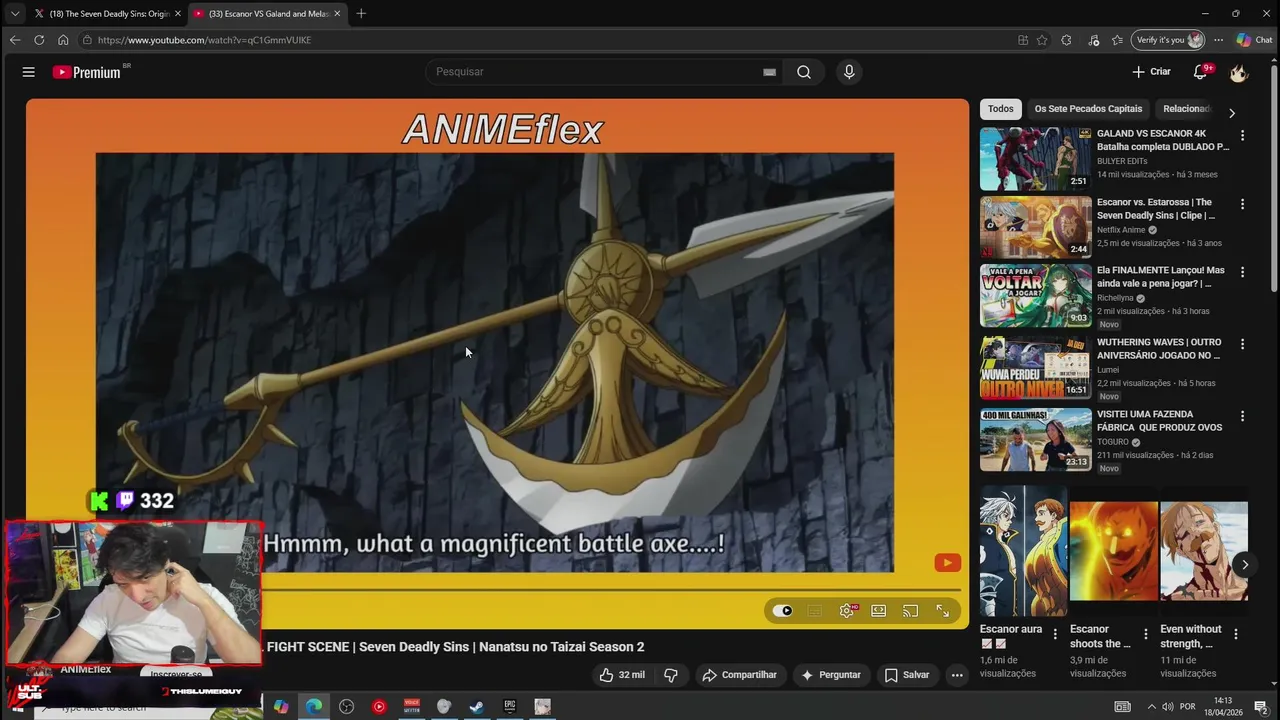Cast video using Play on TV icon

pyautogui.click(x=910, y=611)
